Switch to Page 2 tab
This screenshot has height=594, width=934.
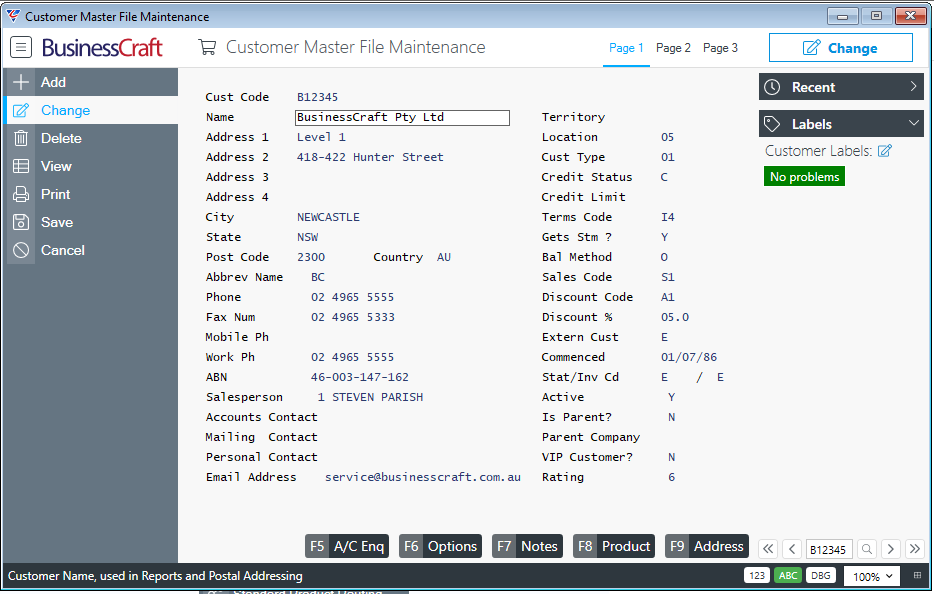673,48
